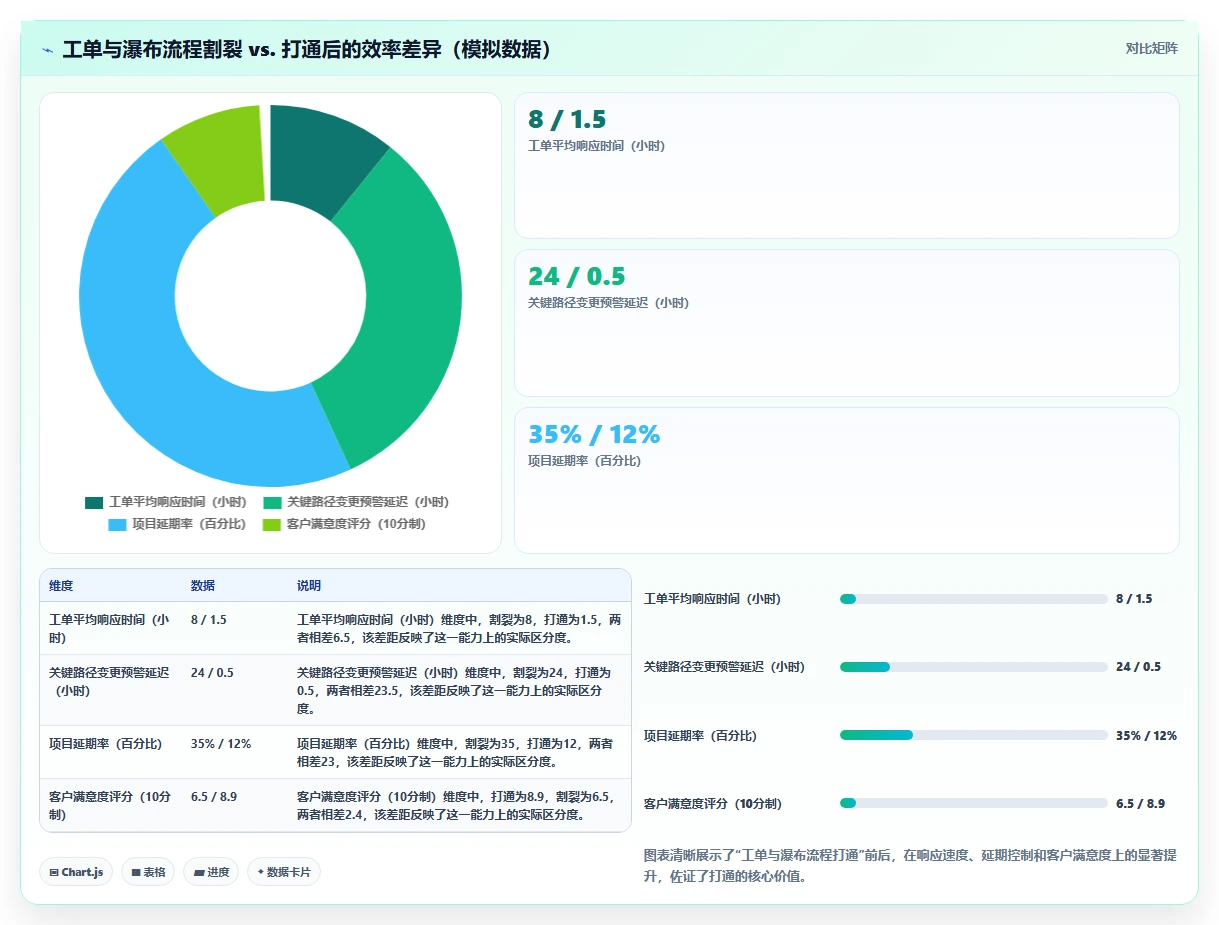Screen dimensions: 1219x925
Task: Select the 数据卡片 tag chip
Action: pos(284,872)
